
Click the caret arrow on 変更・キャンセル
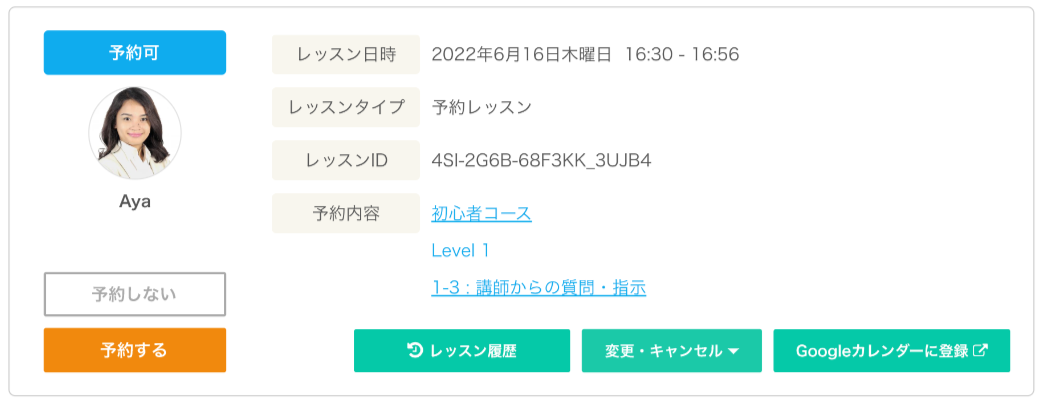pyautogui.click(x=733, y=352)
